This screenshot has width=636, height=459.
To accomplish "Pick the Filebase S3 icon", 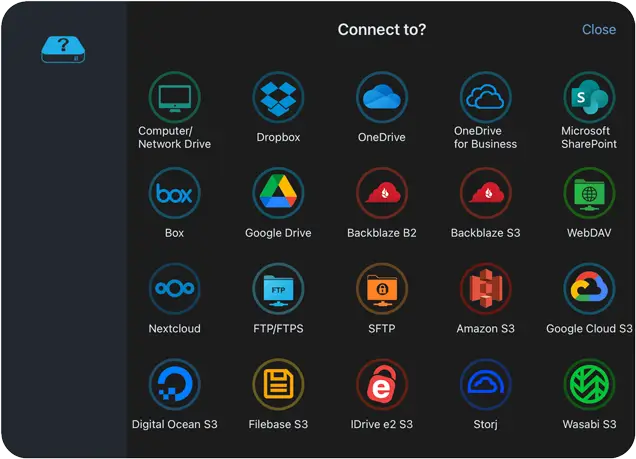I will (x=278, y=384).
